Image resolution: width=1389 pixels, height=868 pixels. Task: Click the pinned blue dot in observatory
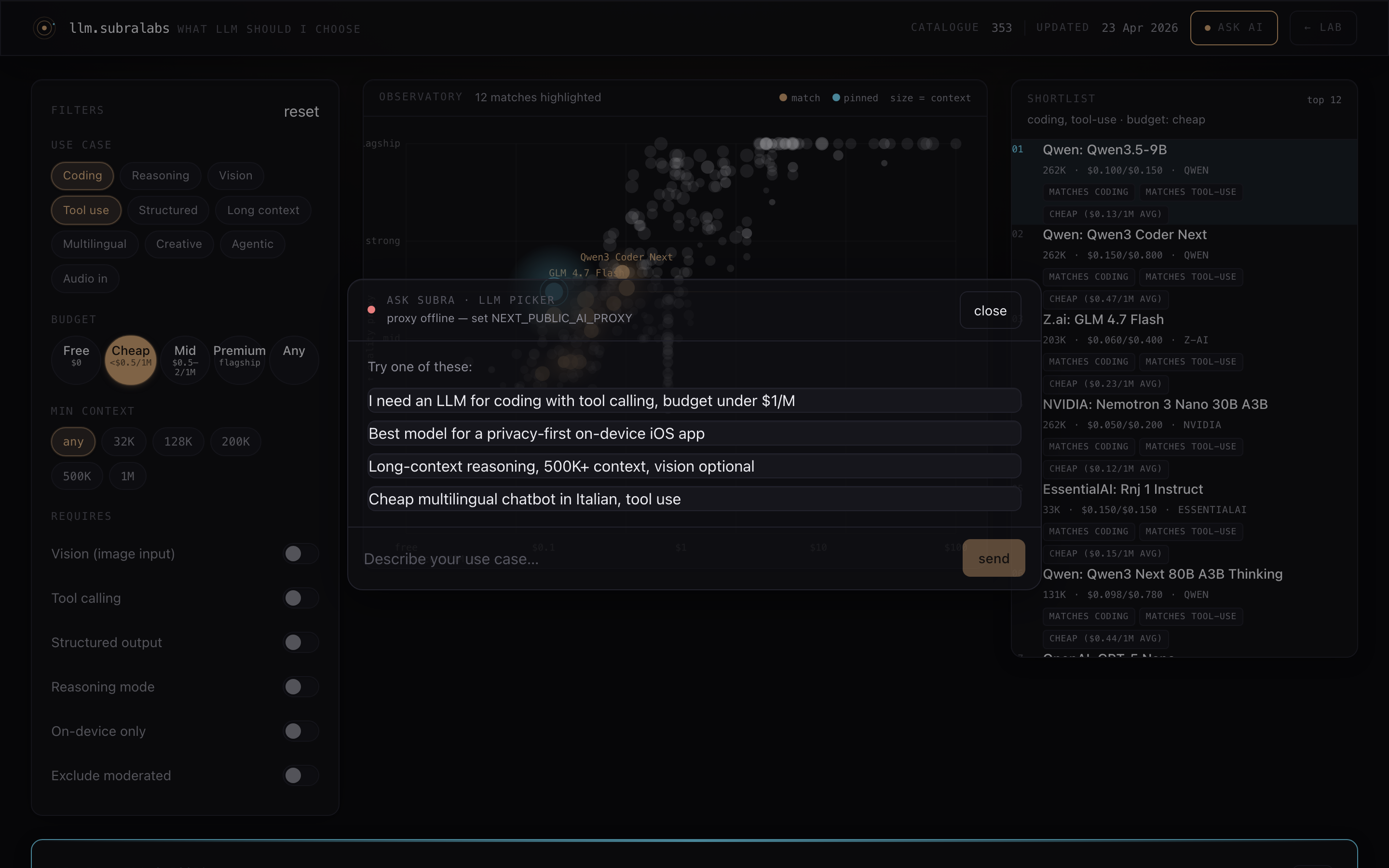554,292
